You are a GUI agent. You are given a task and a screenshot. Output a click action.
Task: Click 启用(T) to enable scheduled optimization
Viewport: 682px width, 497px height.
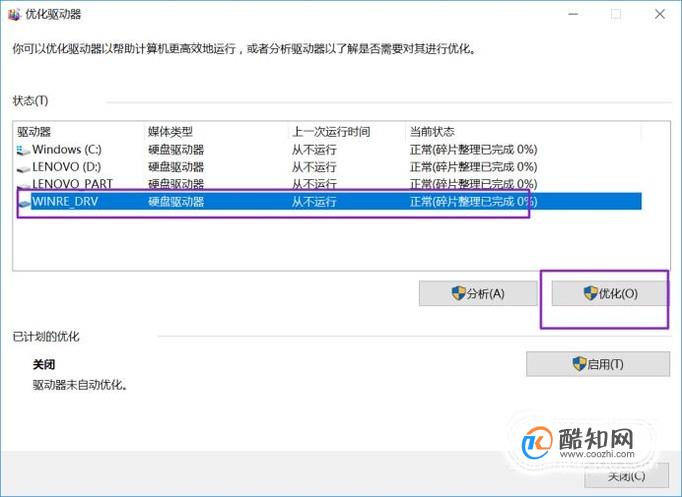click(598, 364)
